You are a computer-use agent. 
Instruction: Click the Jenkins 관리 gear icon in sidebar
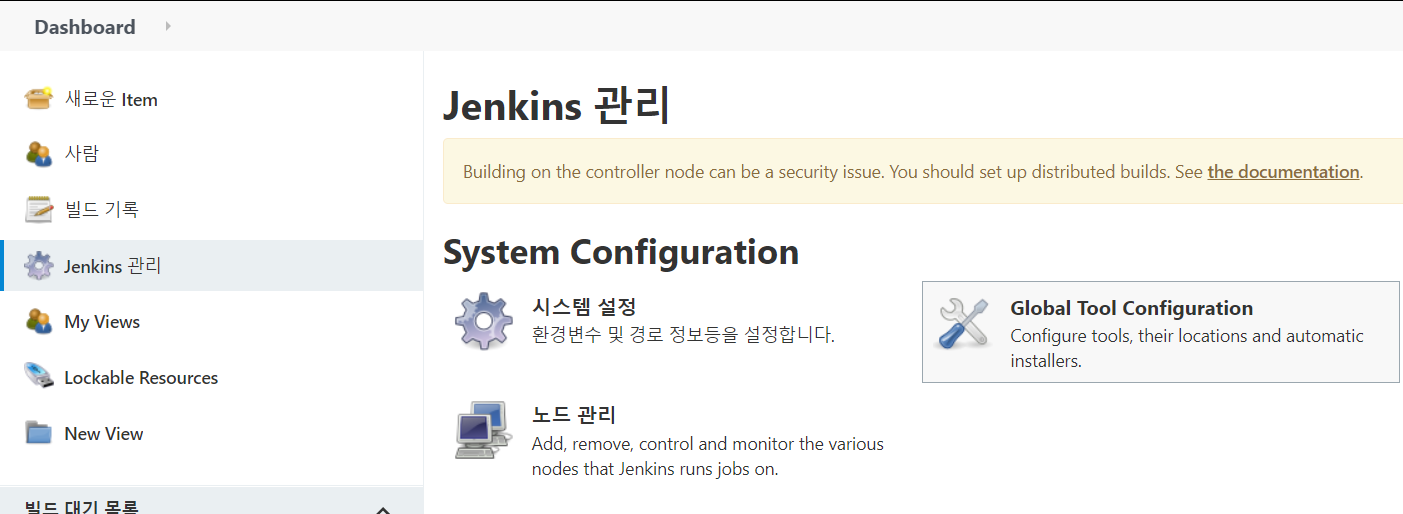click(x=38, y=266)
